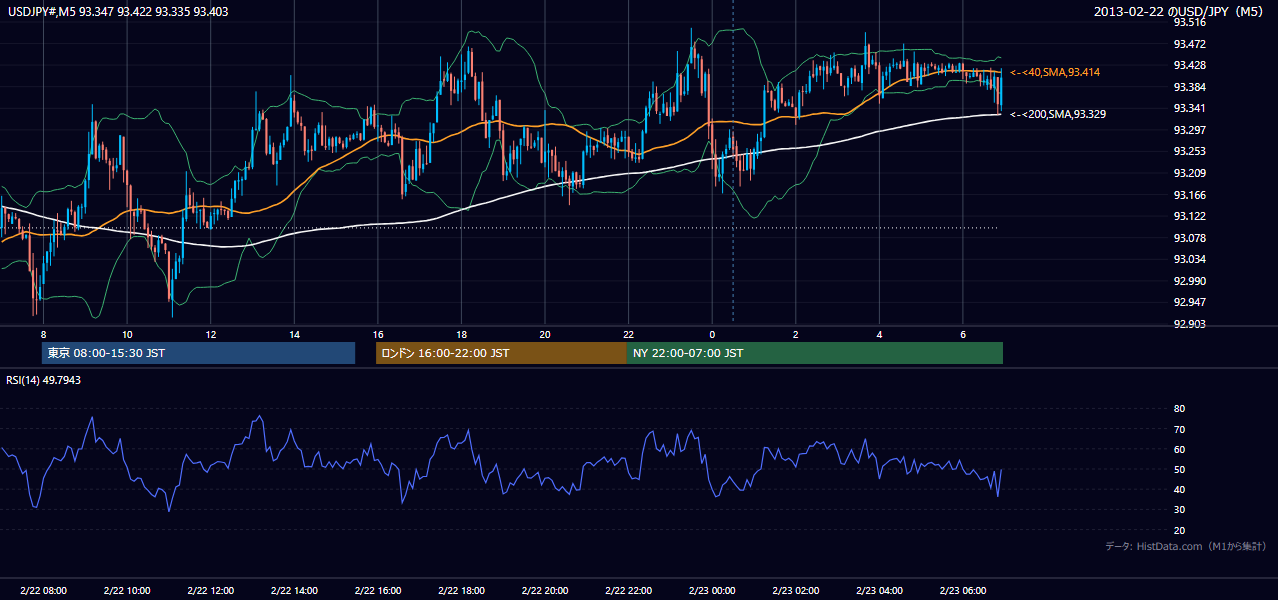Image resolution: width=1278 pixels, height=600 pixels.
Task: Click the RSI 30 level label
Action: click(x=1179, y=510)
